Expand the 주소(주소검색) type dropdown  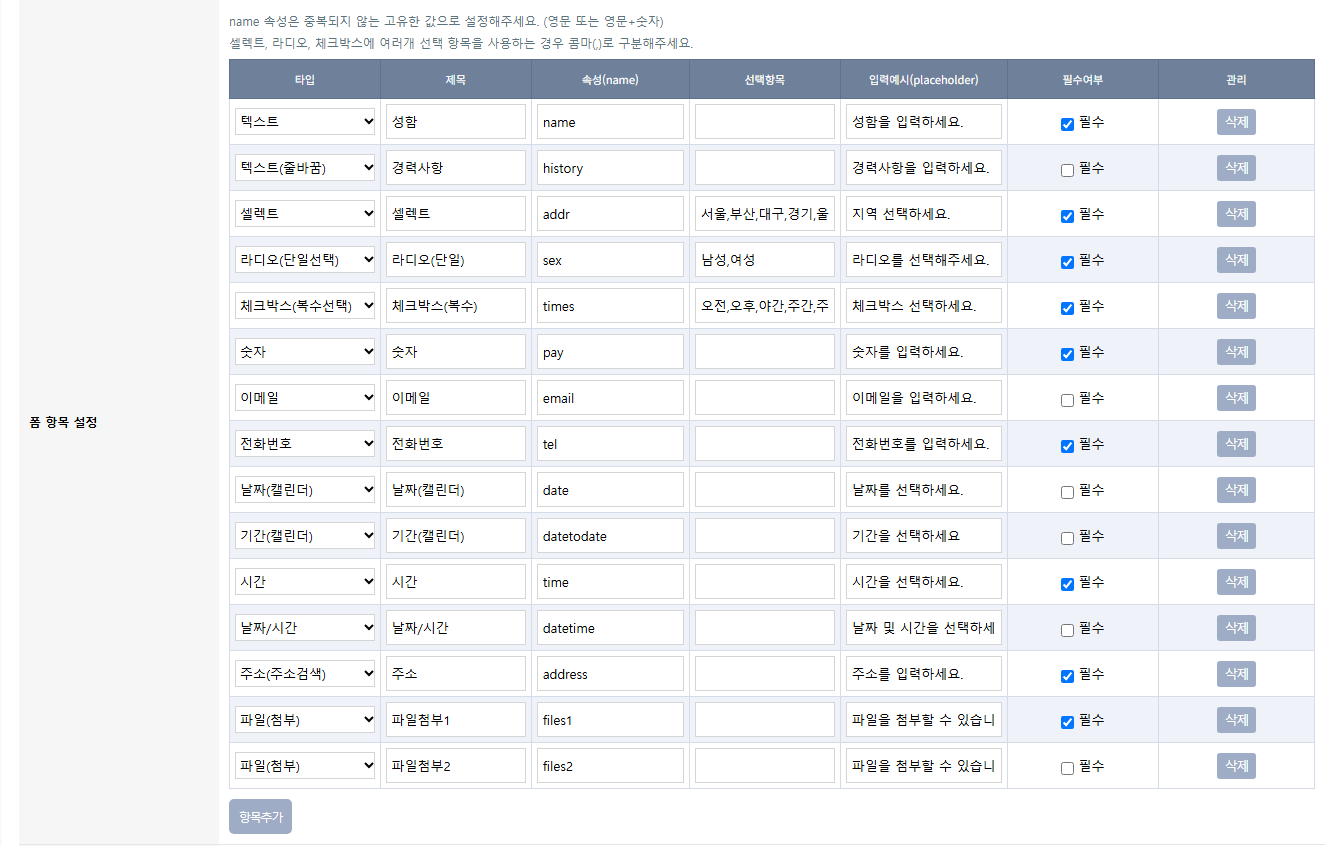click(x=305, y=674)
